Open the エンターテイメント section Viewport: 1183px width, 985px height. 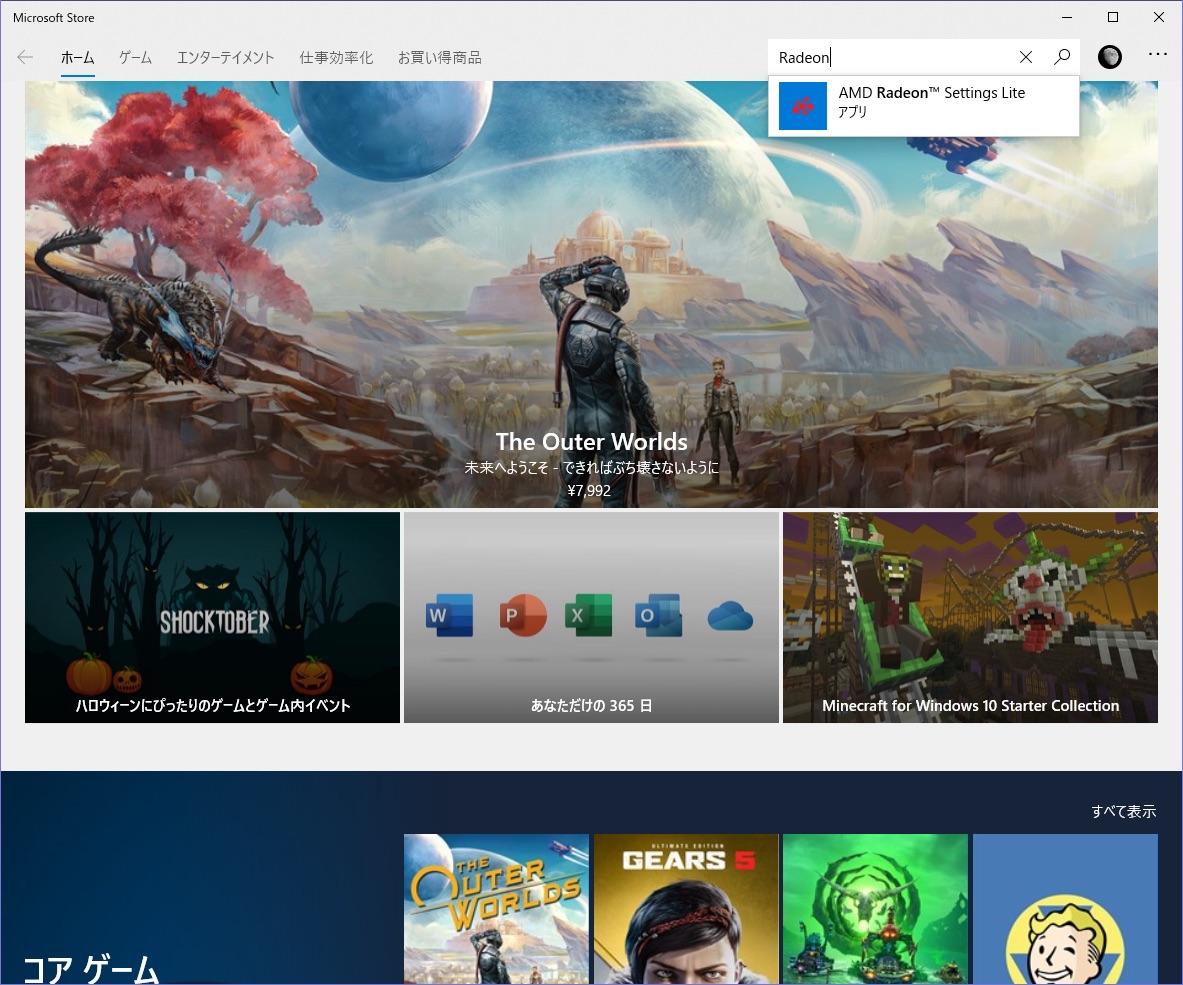click(x=225, y=57)
